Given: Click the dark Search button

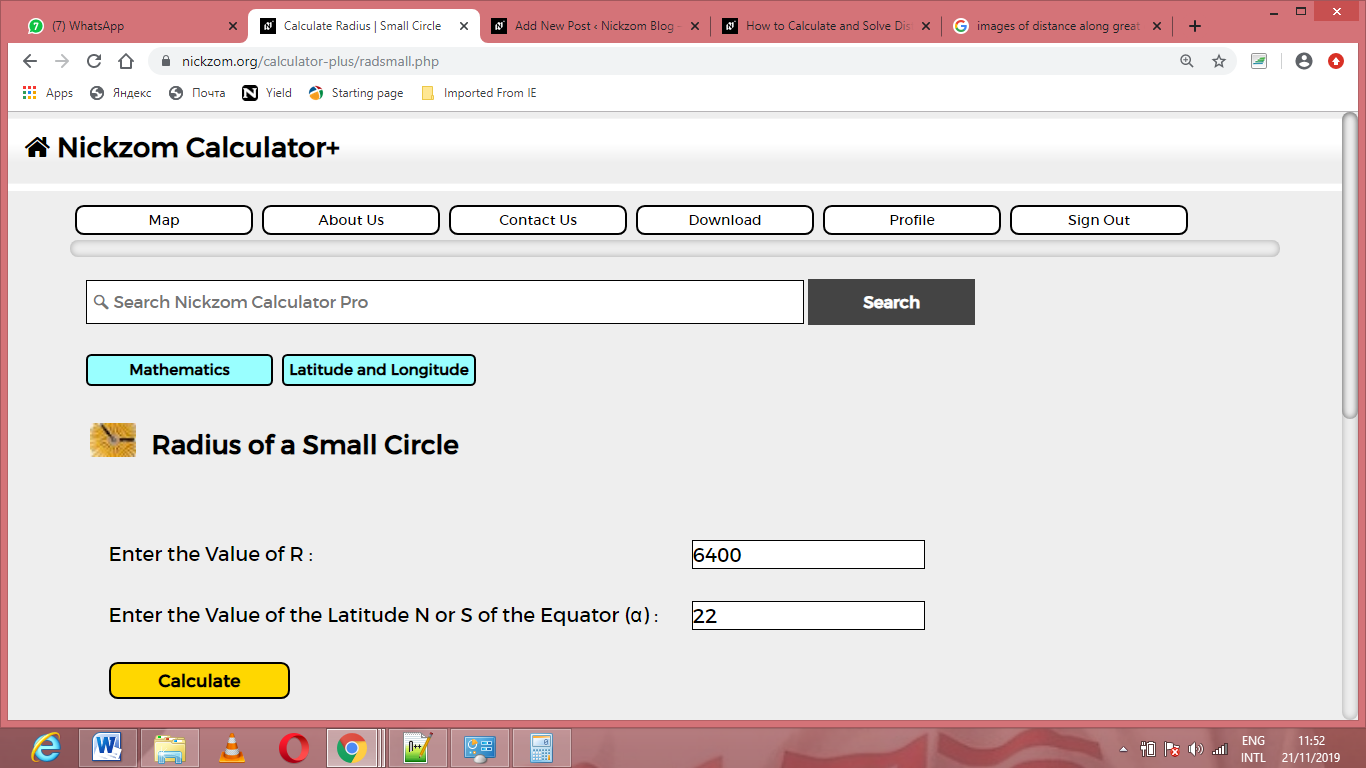Looking at the screenshot, I should 891,302.
